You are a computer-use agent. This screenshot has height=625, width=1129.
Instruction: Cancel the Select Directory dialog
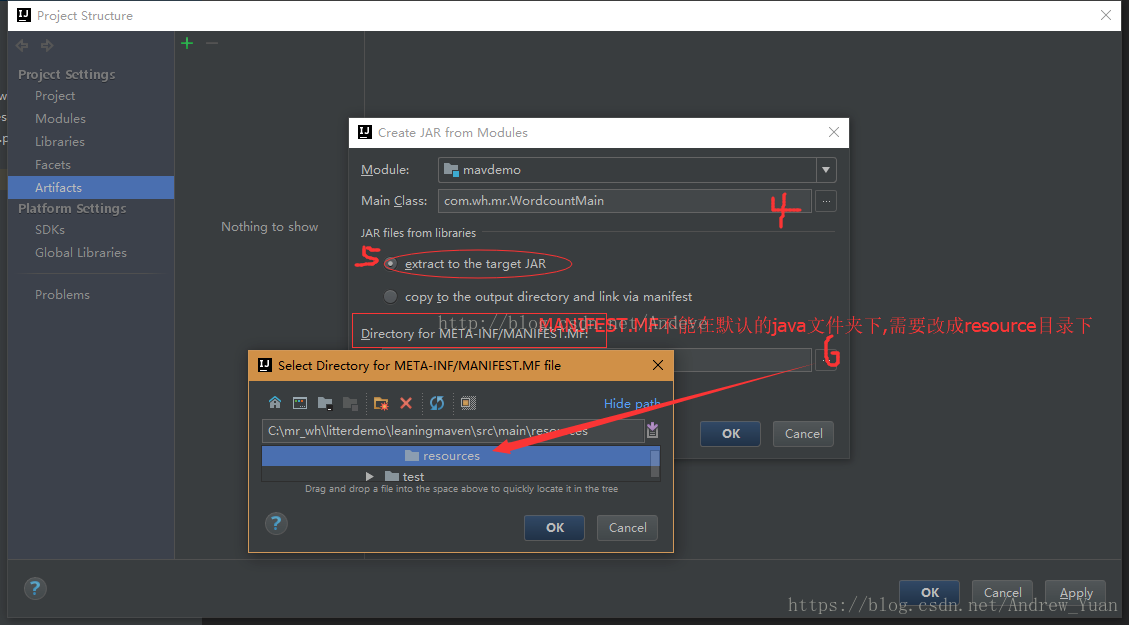pos(627,528)
